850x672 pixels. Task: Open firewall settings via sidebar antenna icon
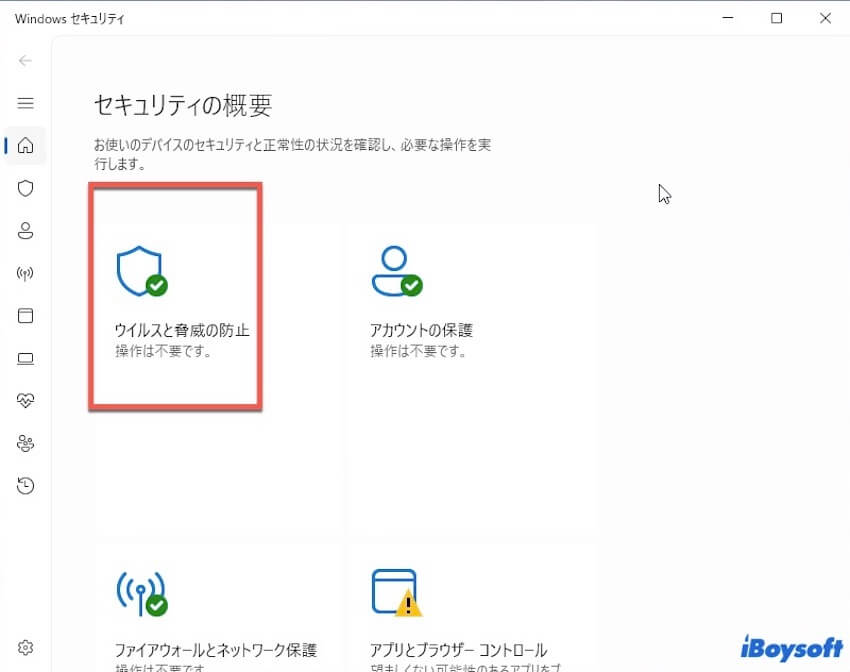pos(26,274)
